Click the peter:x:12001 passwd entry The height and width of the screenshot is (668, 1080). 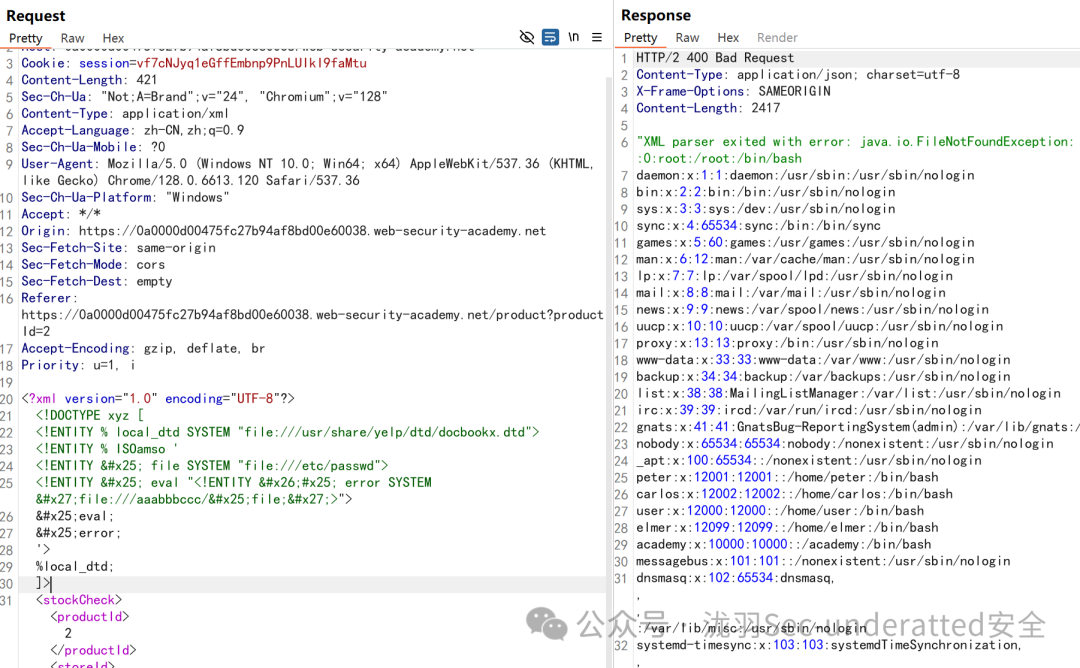787,477
